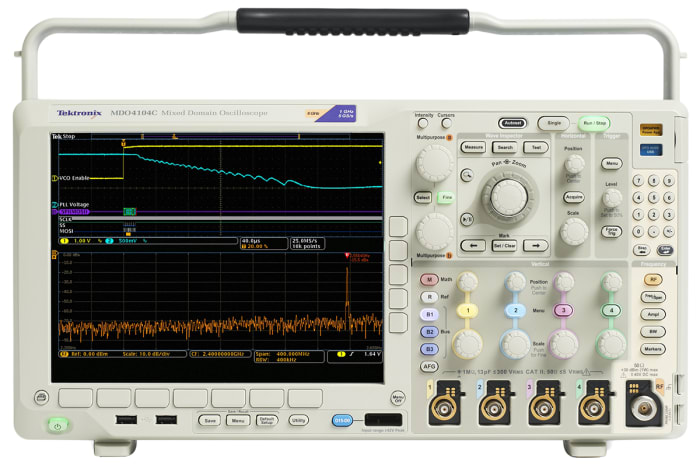Push the AFG function generator button
The height and width of the screenshot is (465, 700).
tap(429, 366)
